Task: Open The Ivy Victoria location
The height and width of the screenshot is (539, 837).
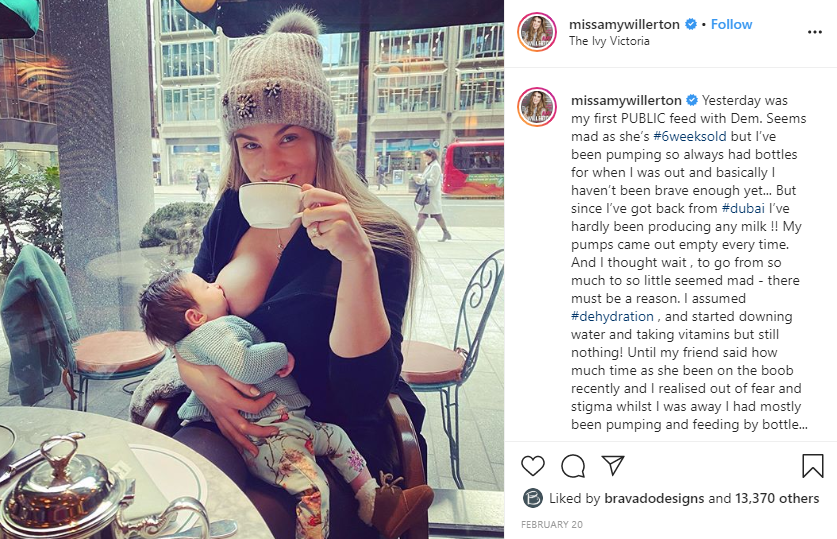Action: click(x=609, y=41)
